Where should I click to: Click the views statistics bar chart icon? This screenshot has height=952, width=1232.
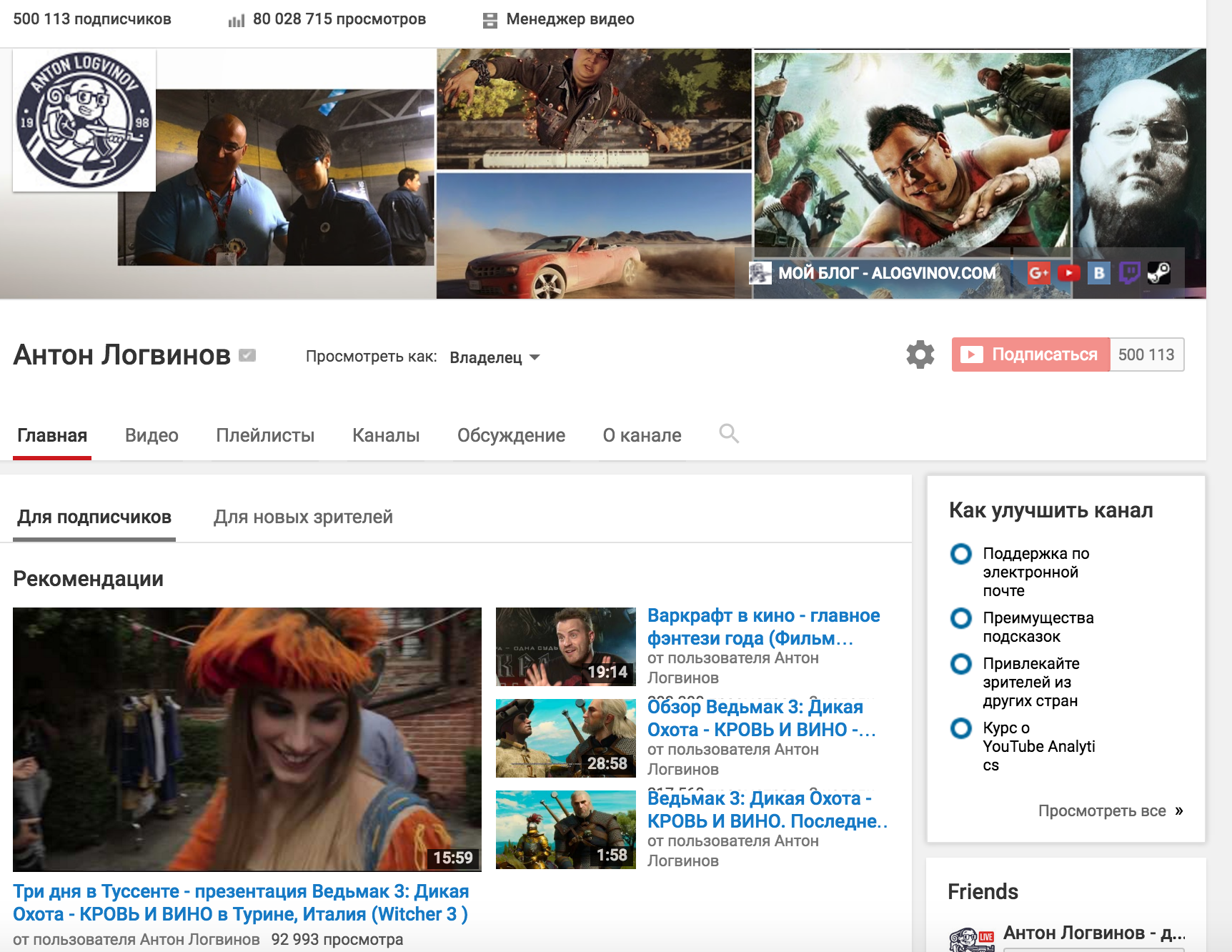pos(237,21)
